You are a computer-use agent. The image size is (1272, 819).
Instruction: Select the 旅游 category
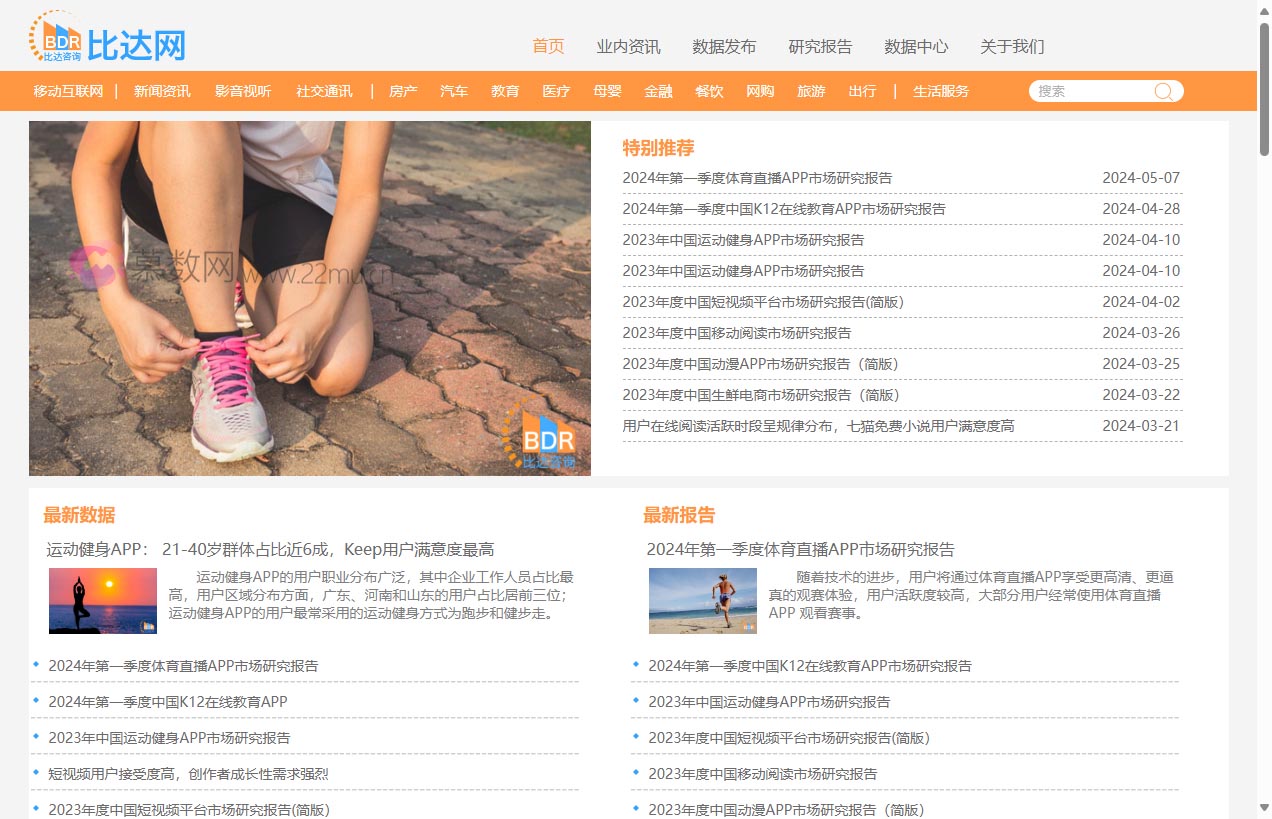(810, 91)
